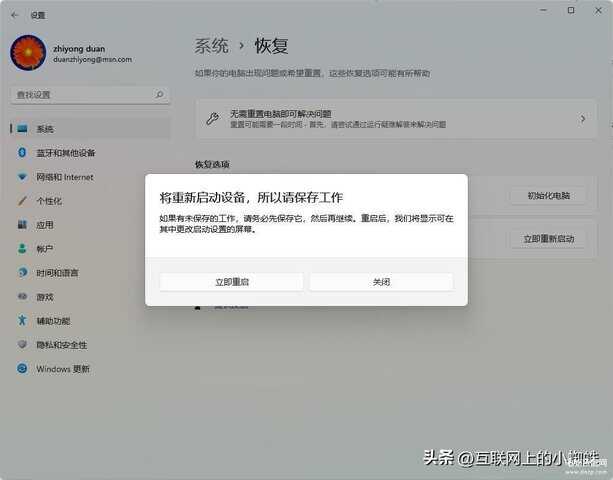613x480 pixels.
Task: Click the search magnifier icon
Action: [159, 95]
